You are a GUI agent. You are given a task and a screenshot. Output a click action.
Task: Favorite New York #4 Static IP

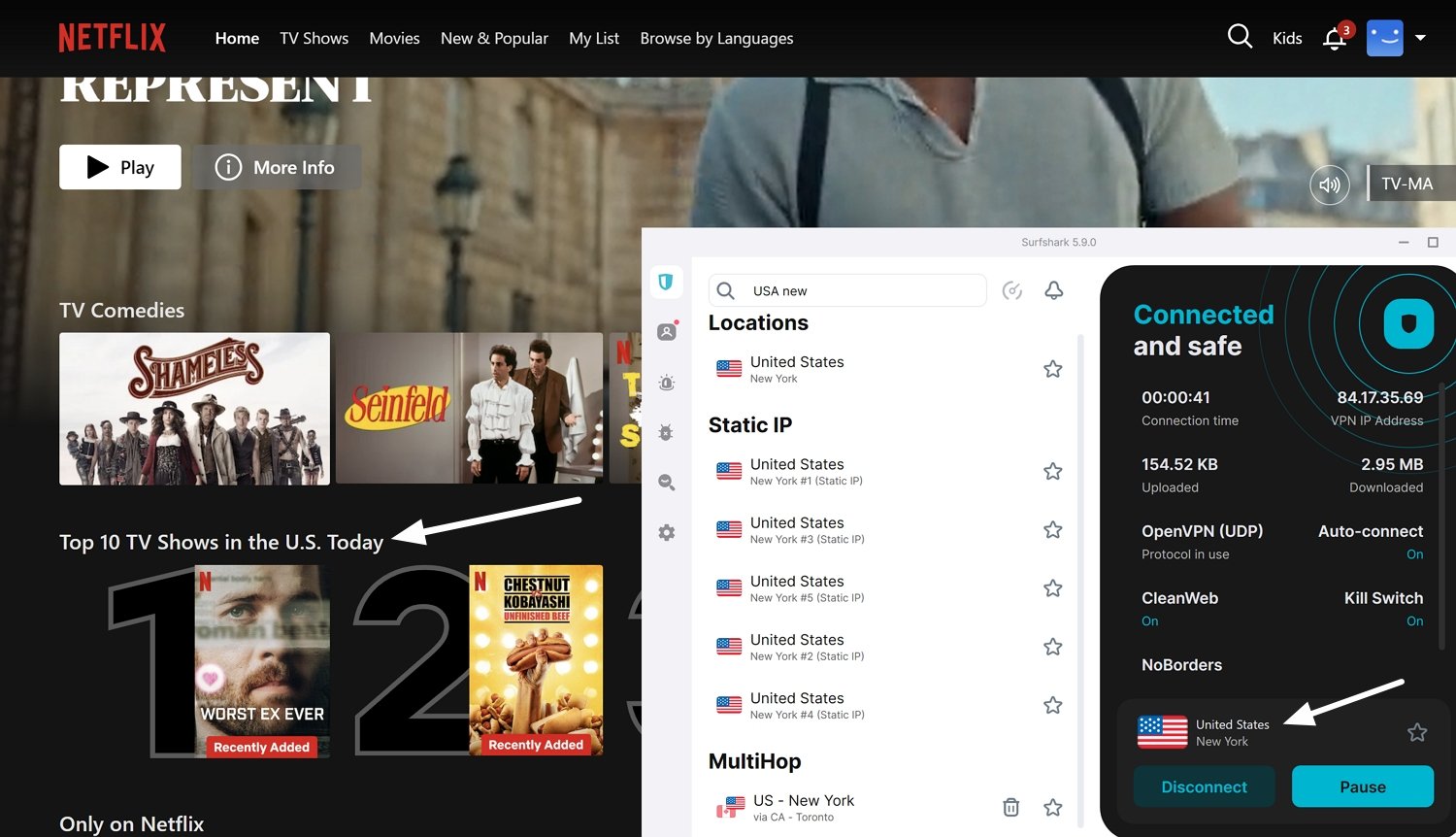pyautogui.click(x=1052, y=705)
